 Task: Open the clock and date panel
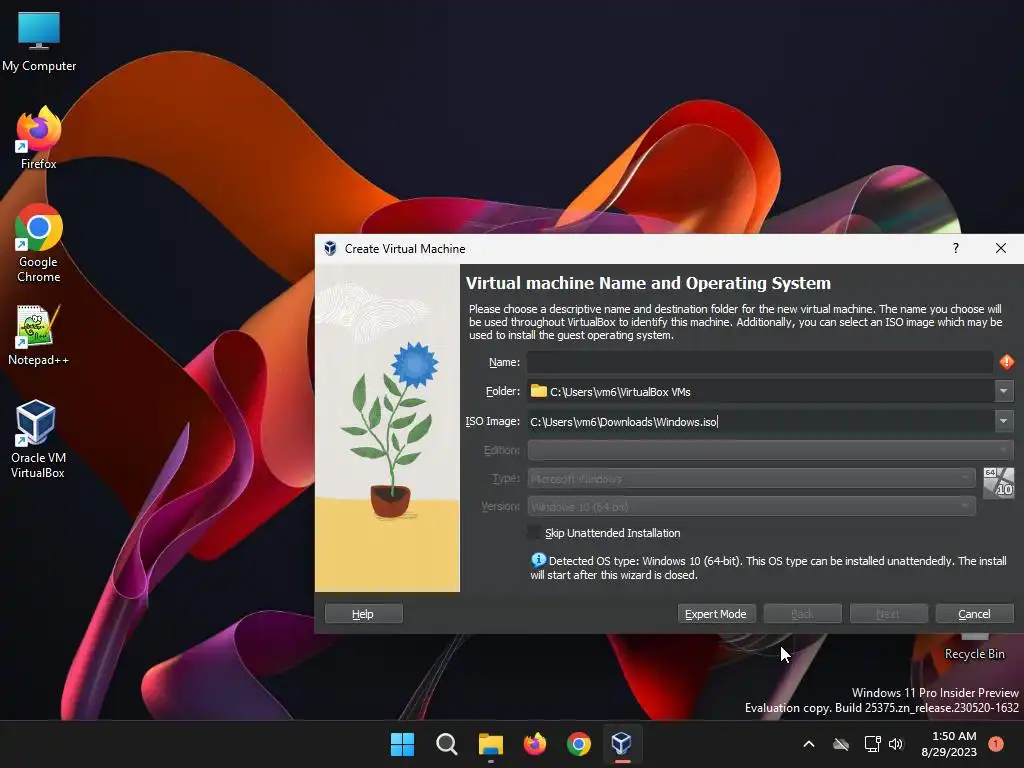pos(949,744)
